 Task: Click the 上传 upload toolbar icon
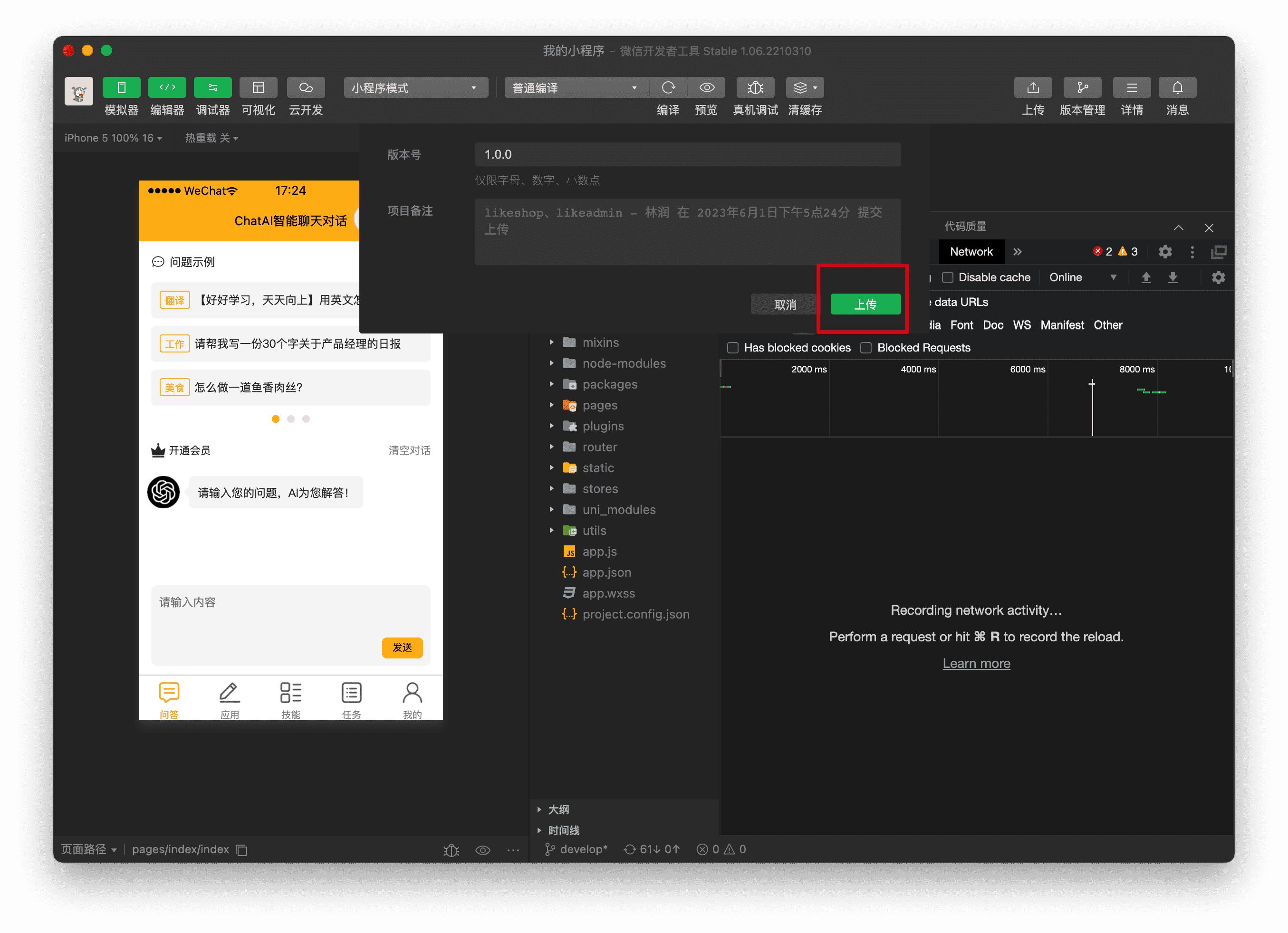point(1033,87)
